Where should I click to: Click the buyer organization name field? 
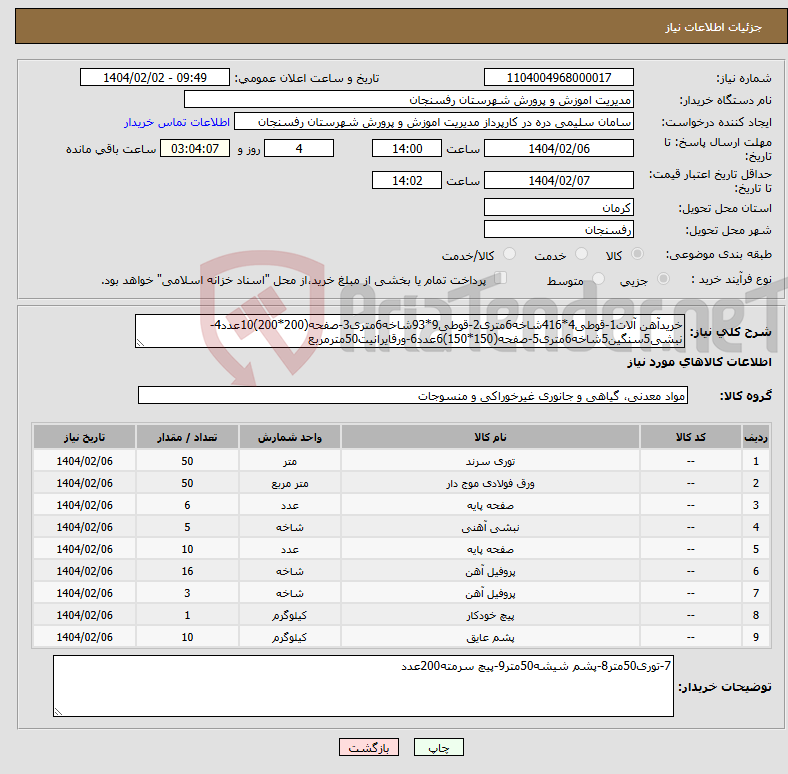point(409,100)
